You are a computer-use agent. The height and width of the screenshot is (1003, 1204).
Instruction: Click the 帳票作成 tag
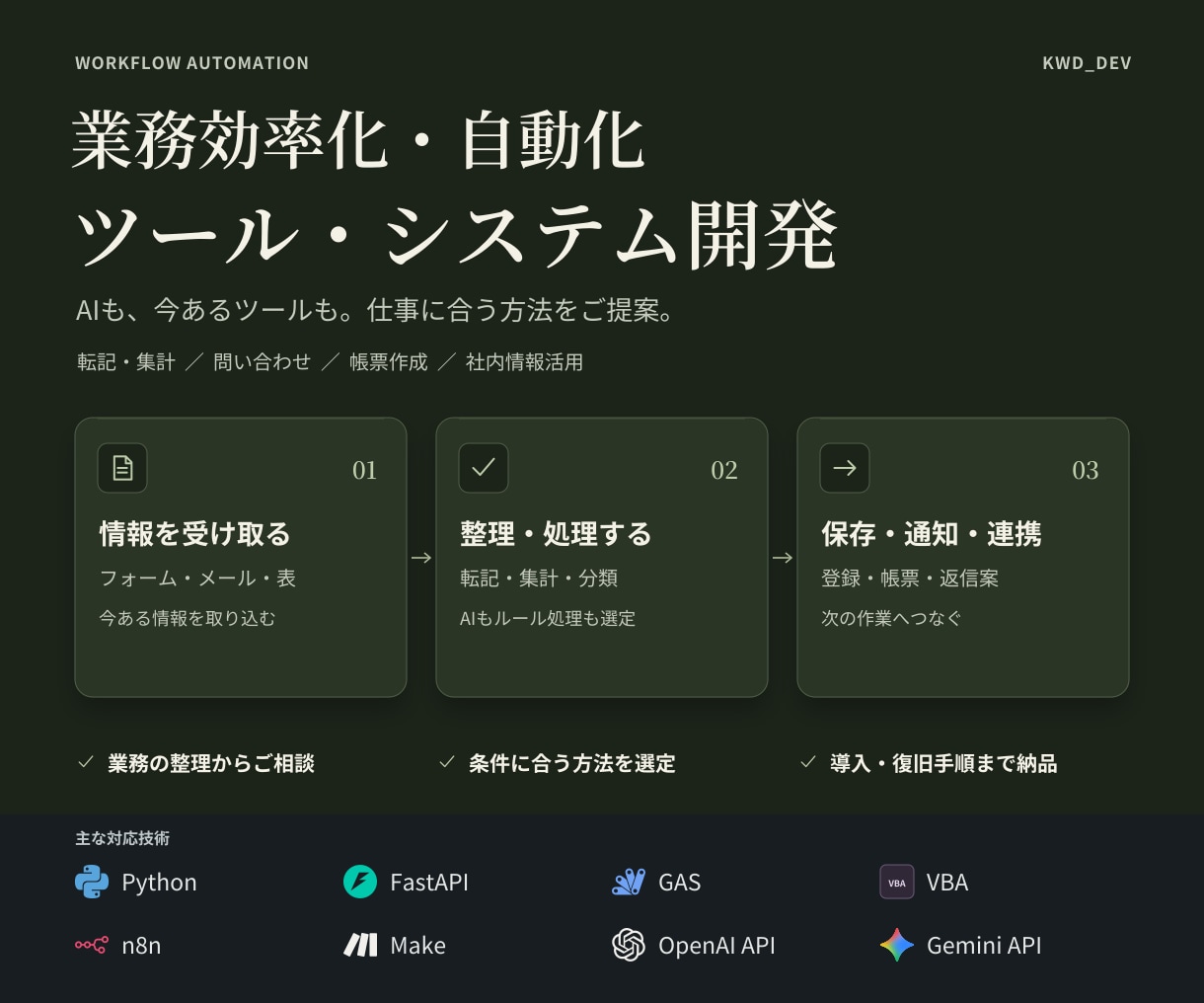[389, 362]
